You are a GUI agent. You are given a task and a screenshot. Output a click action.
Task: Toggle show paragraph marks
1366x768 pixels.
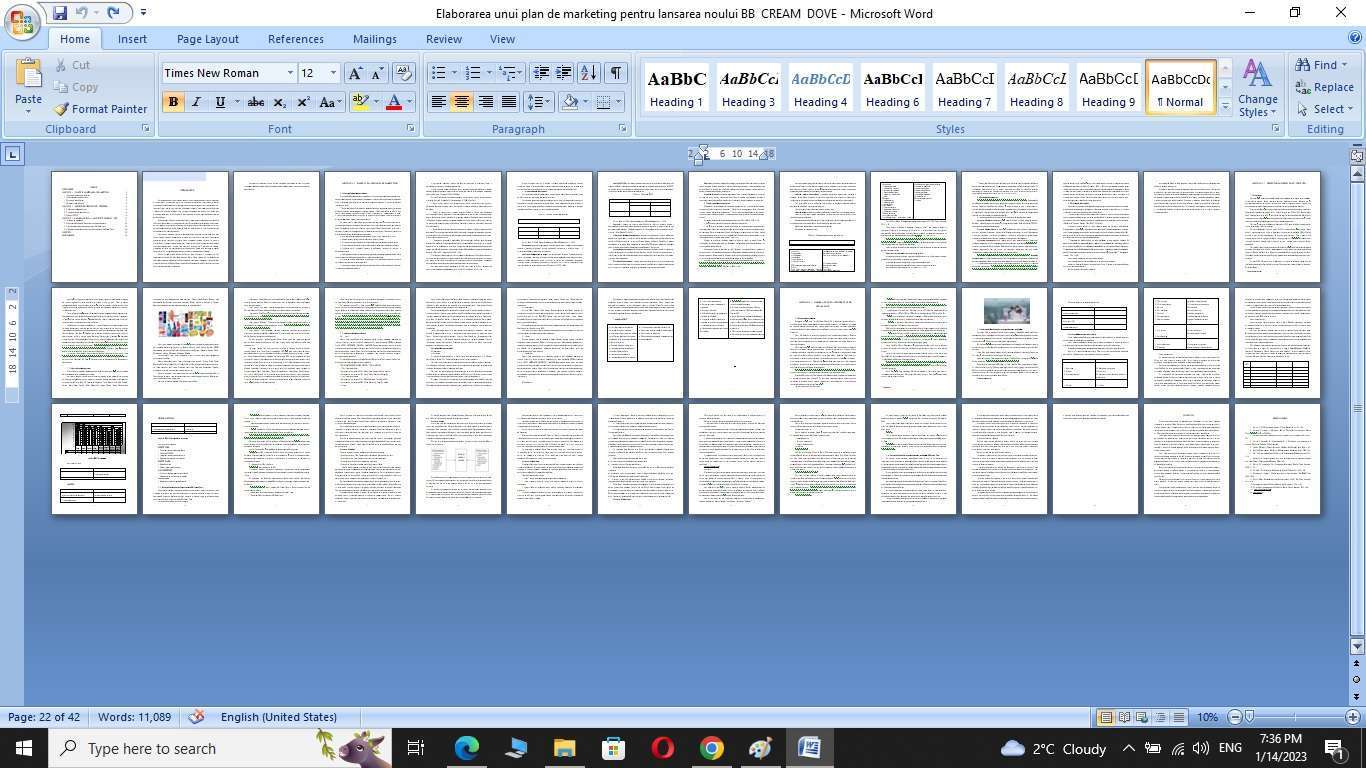pyautogui.click(x=616, y=73)
